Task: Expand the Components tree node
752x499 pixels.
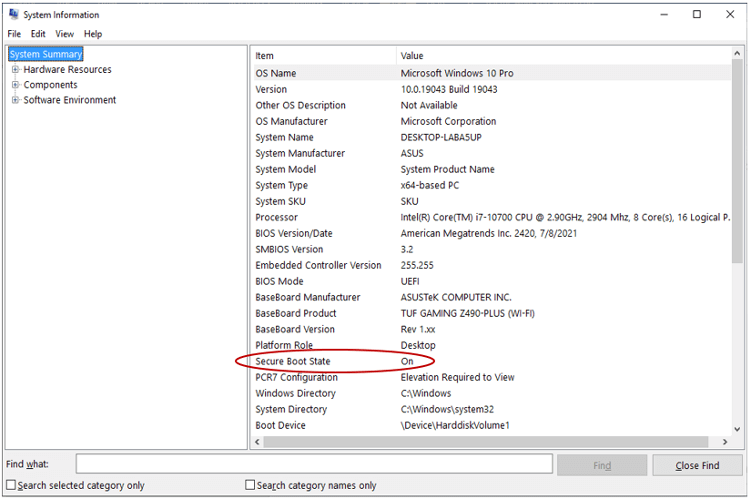Action: tap(15, 85)
